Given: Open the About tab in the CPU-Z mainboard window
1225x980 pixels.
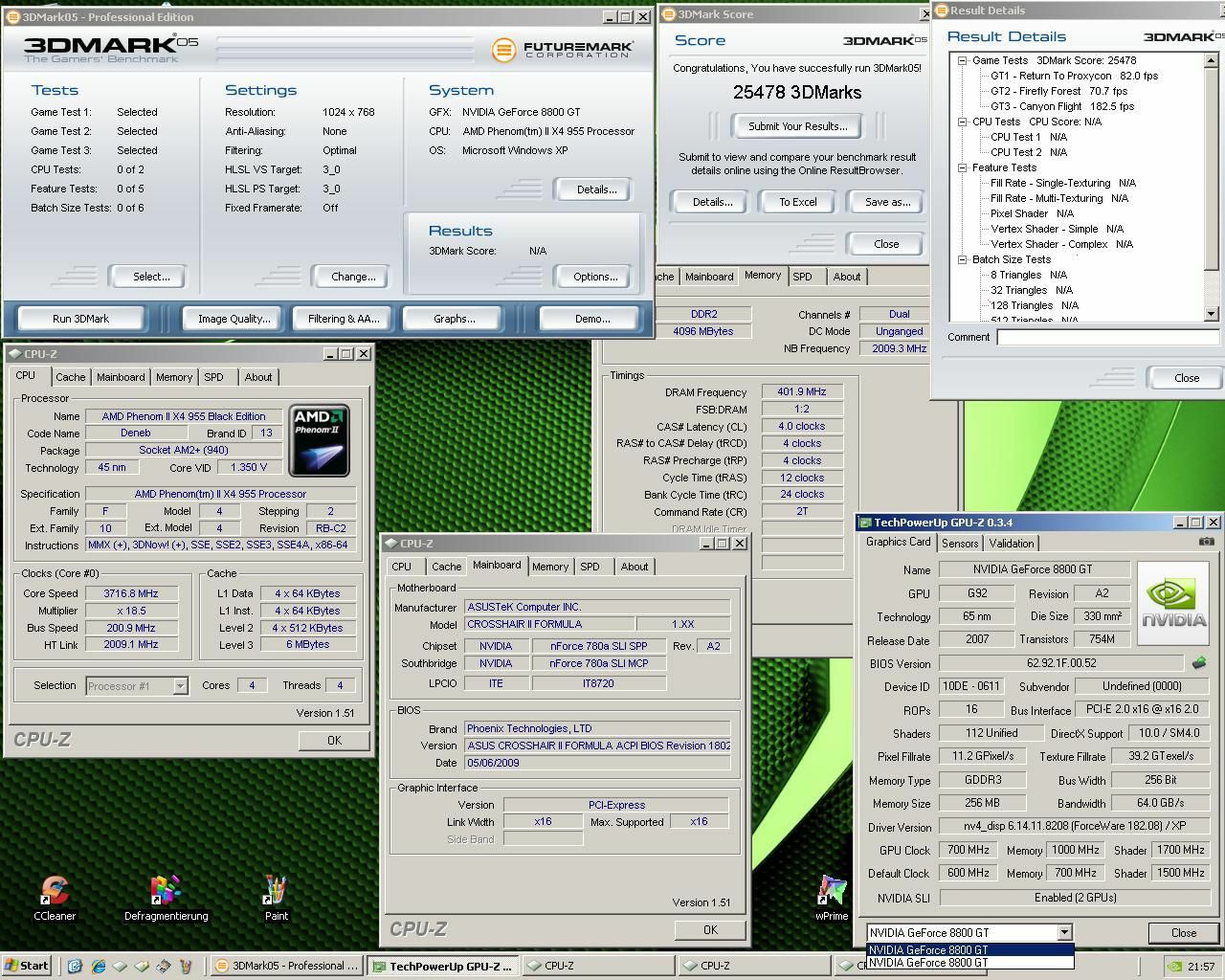Looking at the screenshot, I should [635, 567].
